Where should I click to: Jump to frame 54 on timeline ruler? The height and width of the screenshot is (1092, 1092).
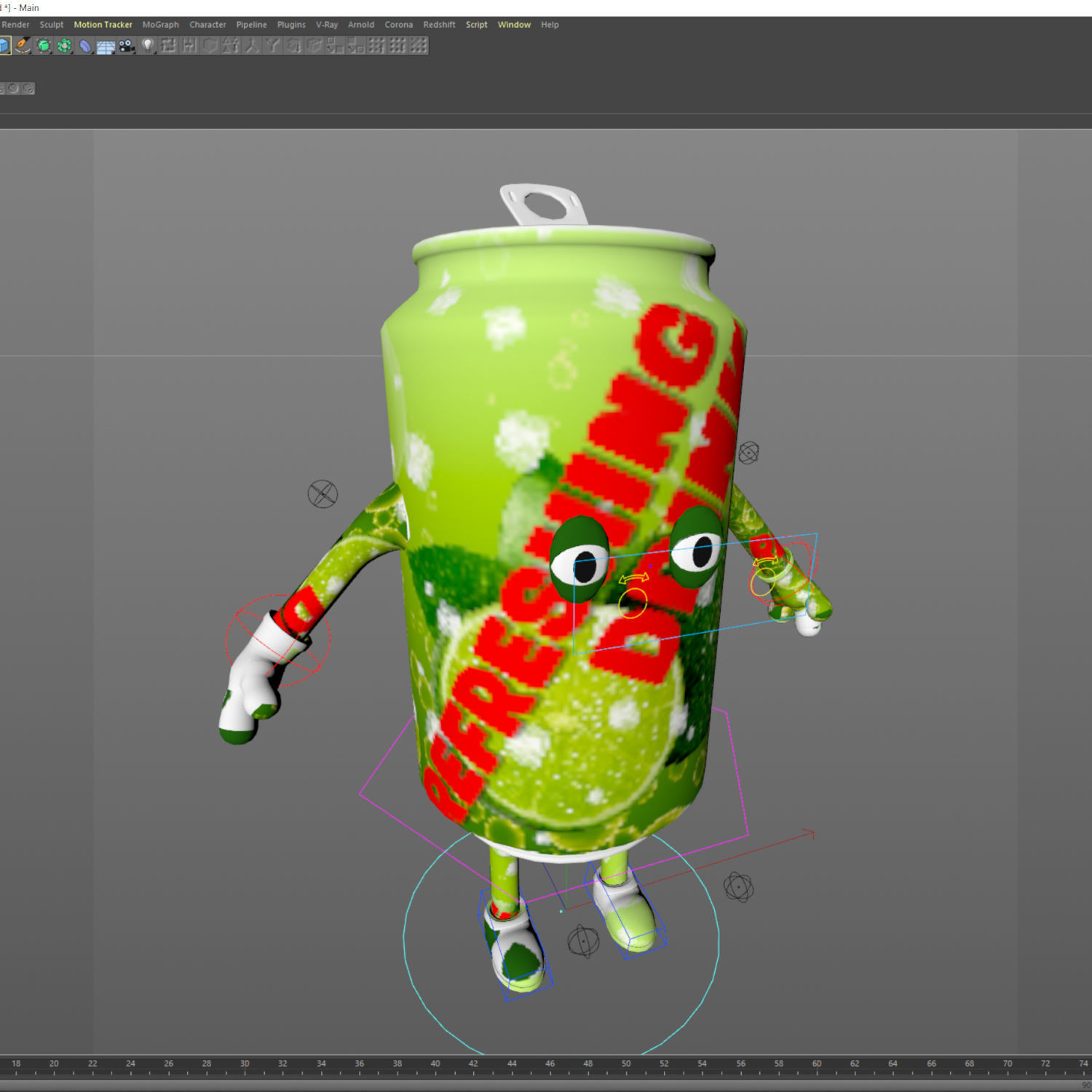702,1064
